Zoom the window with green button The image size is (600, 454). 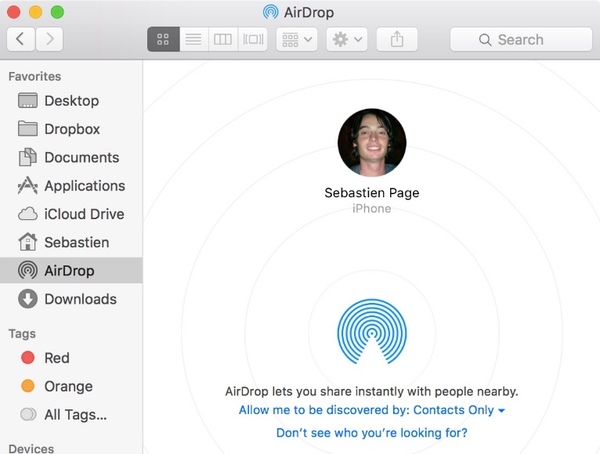(57, 12)
